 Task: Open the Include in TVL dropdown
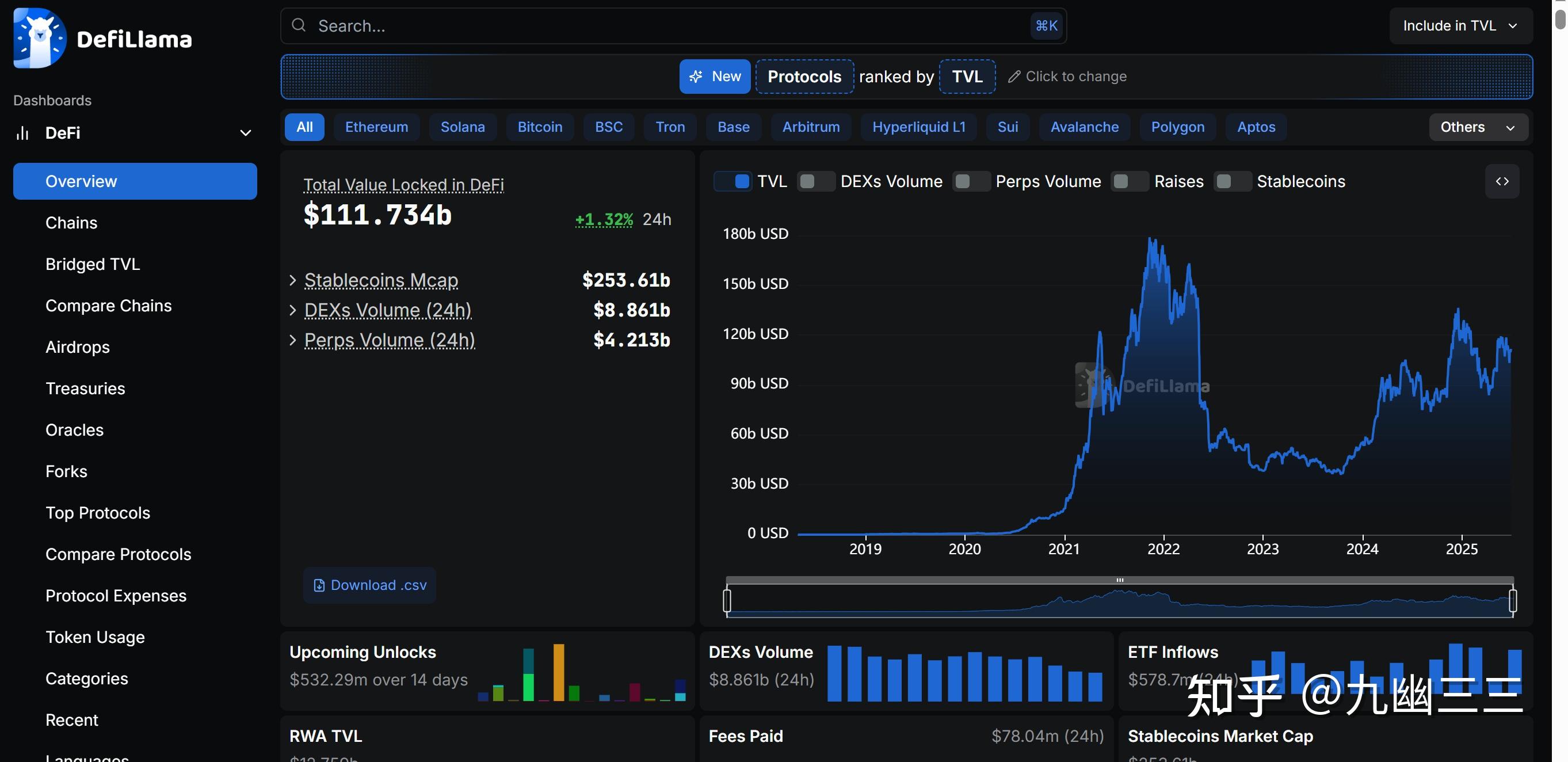pyautogui.click(x=1460, y=25)
